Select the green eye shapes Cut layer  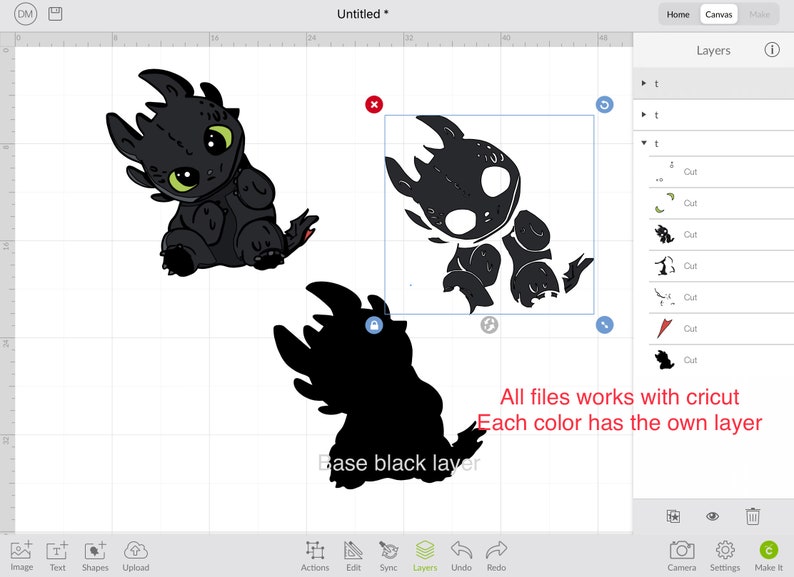(721, 203)
